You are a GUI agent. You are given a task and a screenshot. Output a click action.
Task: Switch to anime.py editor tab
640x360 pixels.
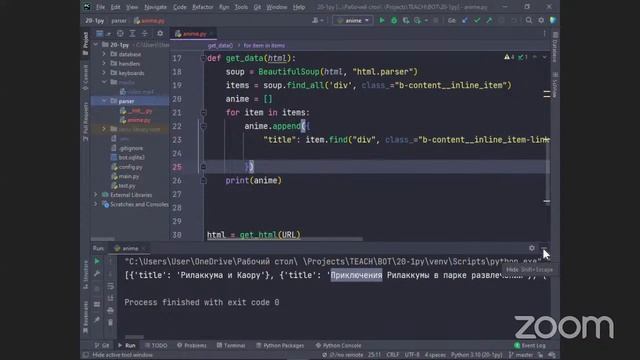pyautogui.click(x=193, y=34)
